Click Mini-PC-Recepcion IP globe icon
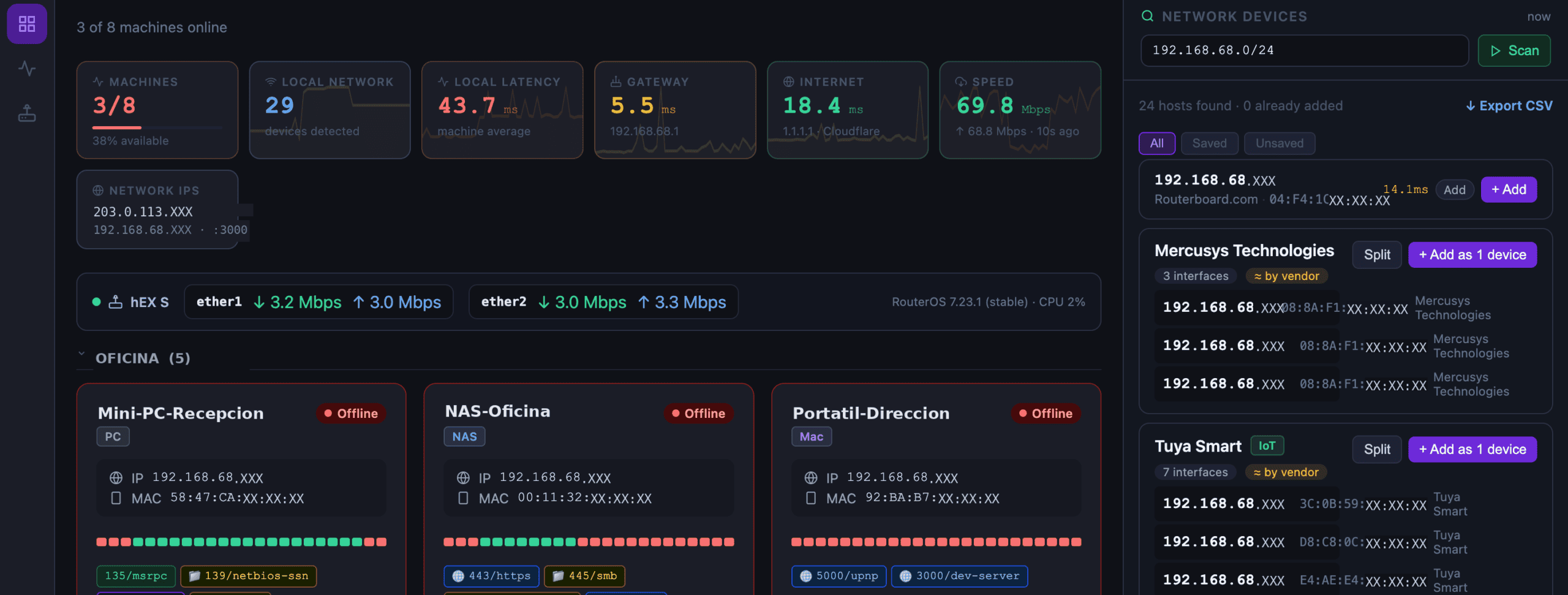 pyautogui.click(x=116, y=478)
